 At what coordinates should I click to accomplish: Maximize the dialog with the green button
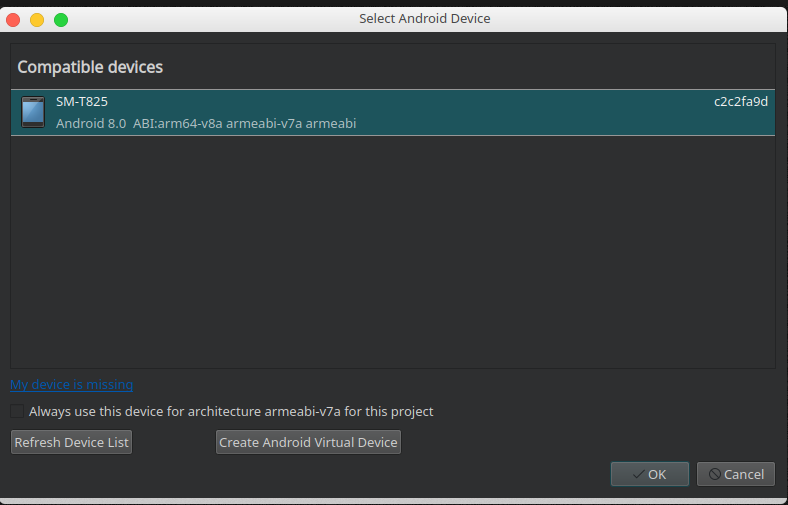pyautogui.click(x=60, y=19)
